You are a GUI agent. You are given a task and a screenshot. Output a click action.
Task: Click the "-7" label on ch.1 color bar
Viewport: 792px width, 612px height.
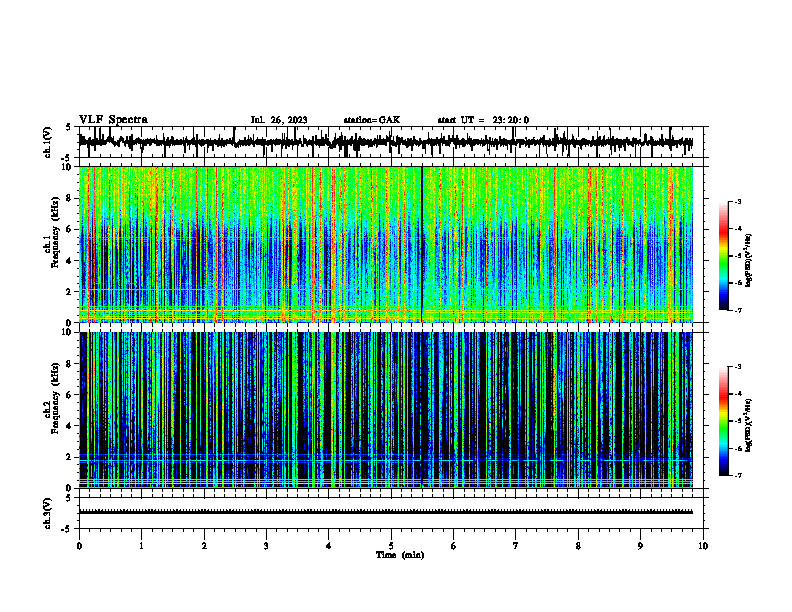[737, 310]
